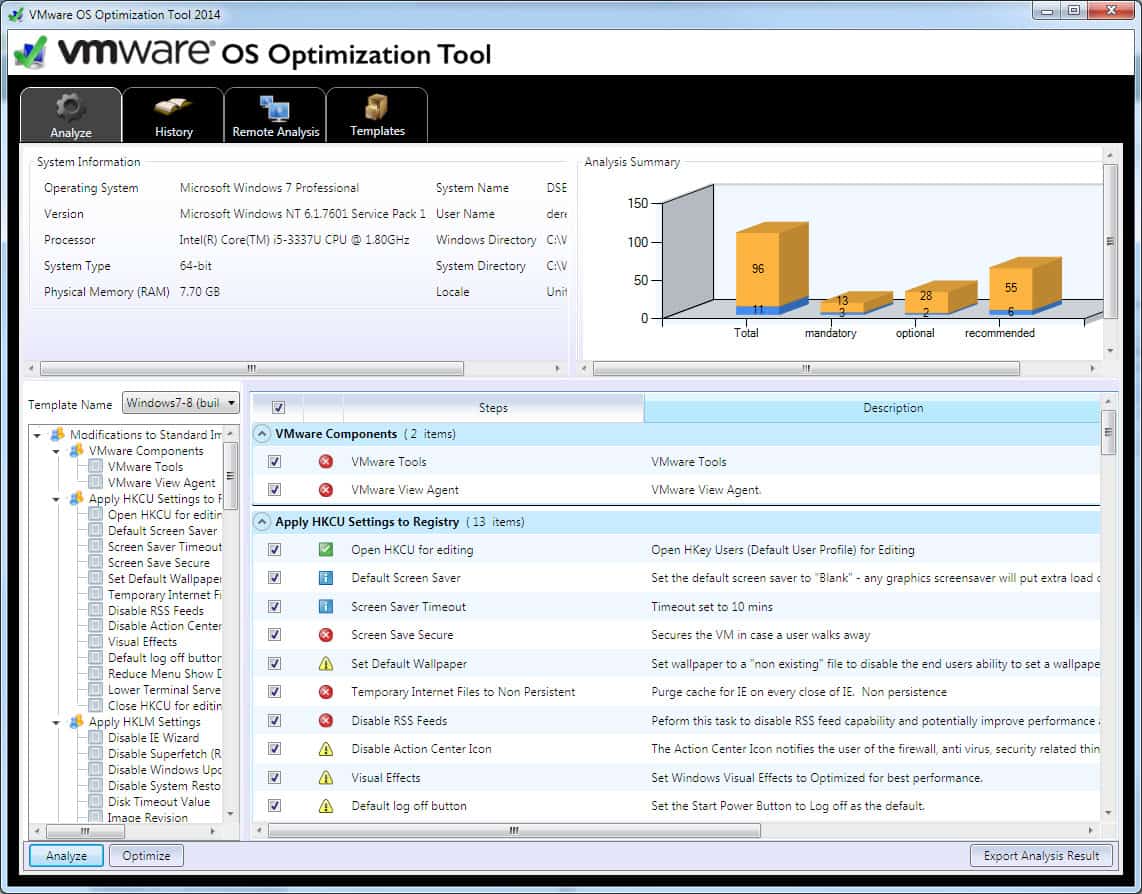Click yellow warning icon for Visual Effects
Screen dimensions: 1142x894
click(326, 777)
